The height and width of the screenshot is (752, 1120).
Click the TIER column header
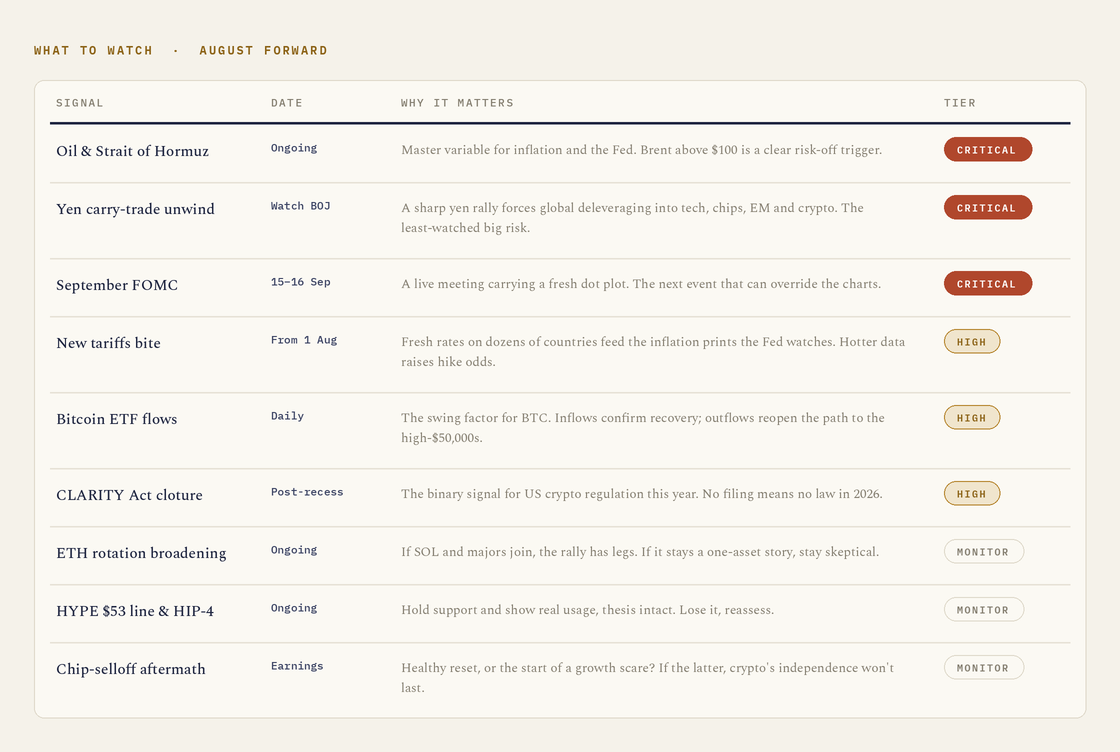tap(959, 103)
